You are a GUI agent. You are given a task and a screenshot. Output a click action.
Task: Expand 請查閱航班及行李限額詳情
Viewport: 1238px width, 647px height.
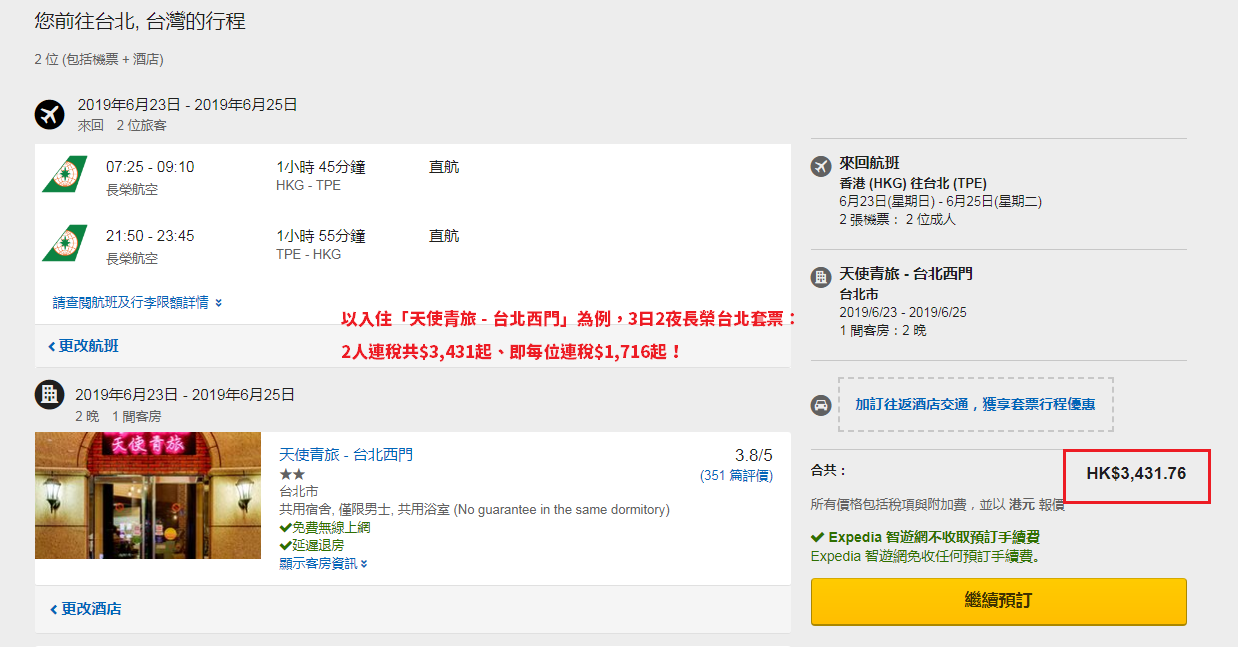click(137, 302)
